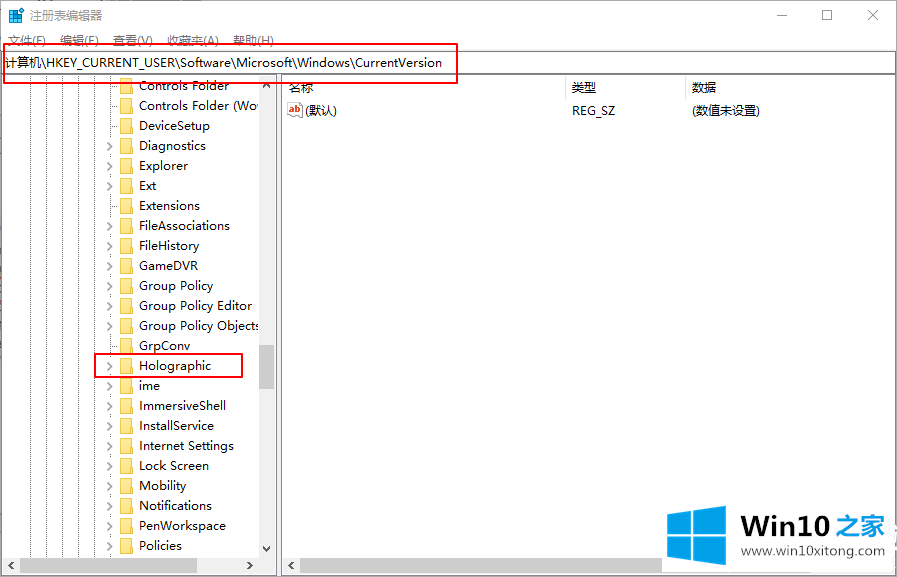The height and width of the screenshot is (577, 897).
Task: Click the InstallService folder icon
Action: click(x=126, y=426)
